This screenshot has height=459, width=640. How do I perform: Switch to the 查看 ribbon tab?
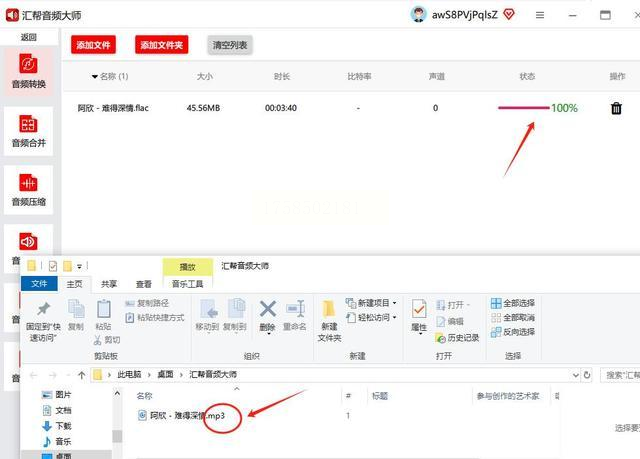pos(144,284)
